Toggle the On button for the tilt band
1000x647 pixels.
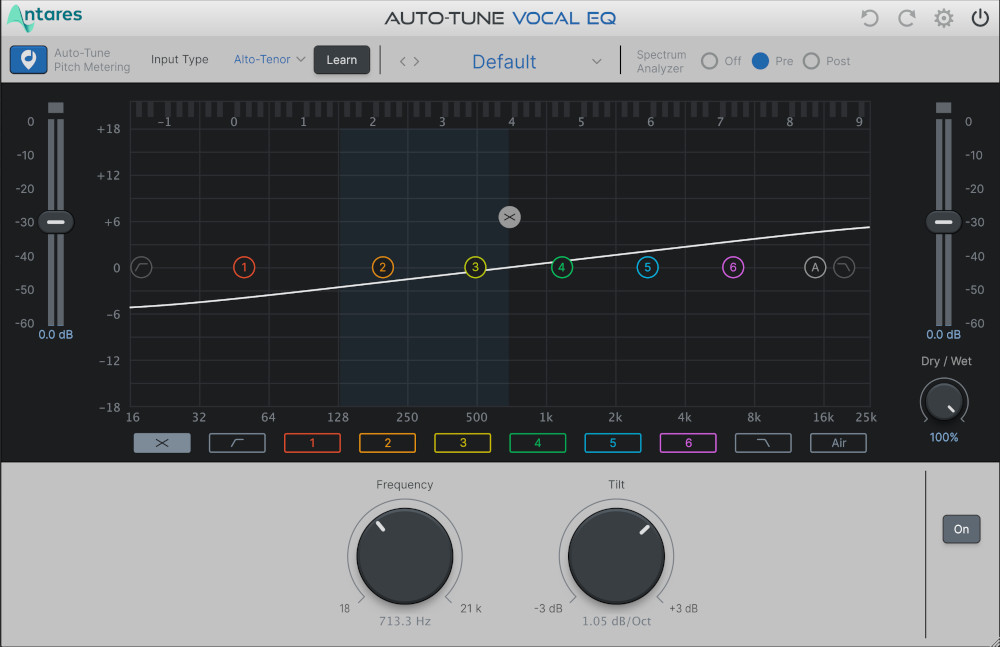click(961, 529)
